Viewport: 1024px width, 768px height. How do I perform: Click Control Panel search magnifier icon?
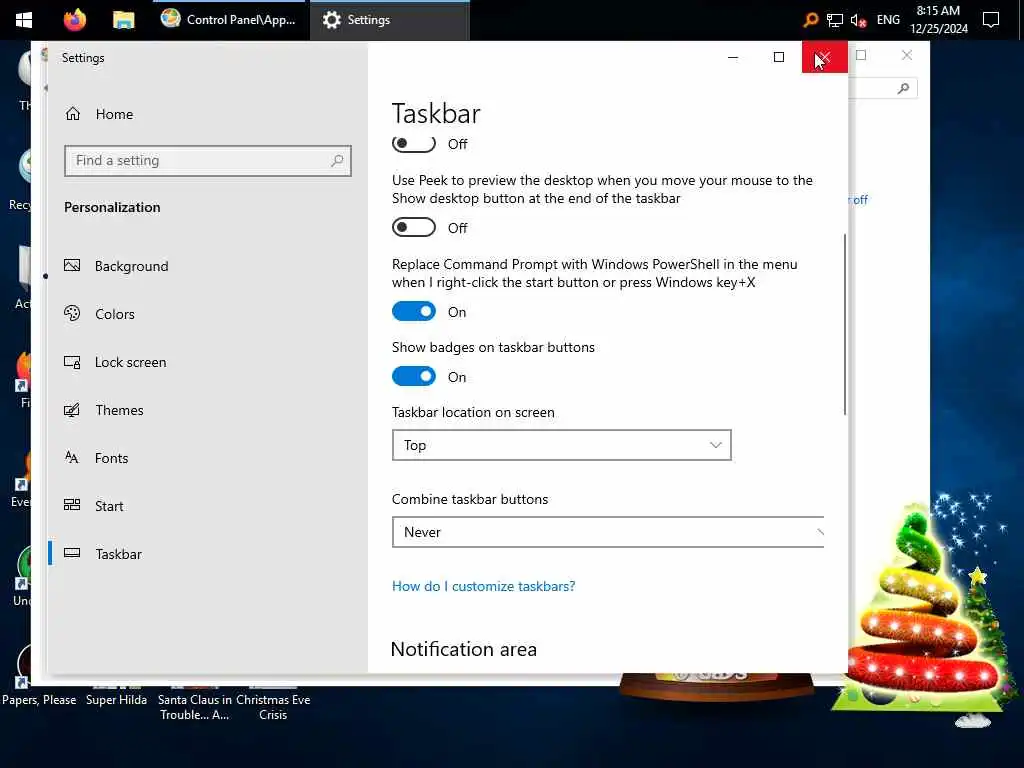click(x=903, y=88)
